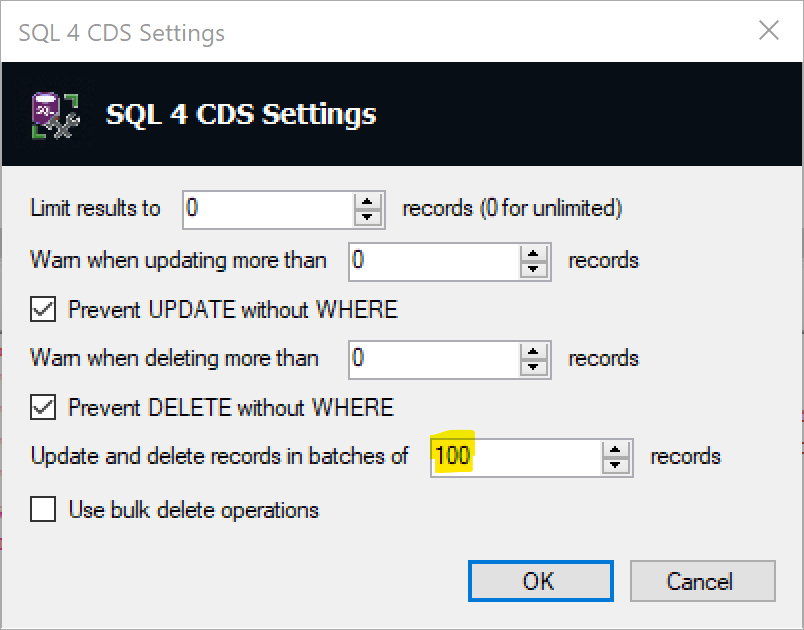804x630 pixels.
Task: Click the batch size field showing 100
Action: (x=515, y=457)
